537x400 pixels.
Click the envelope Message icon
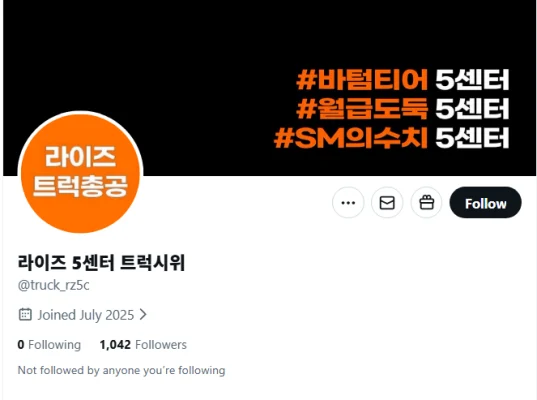(387, 203)
